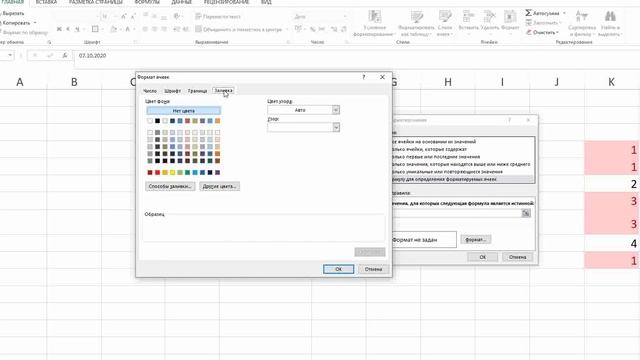Image resolution: width=640 pixels, height=360 pixels.
Task: Click the Формат cells icon in ribbon
Action: [510, 20]
